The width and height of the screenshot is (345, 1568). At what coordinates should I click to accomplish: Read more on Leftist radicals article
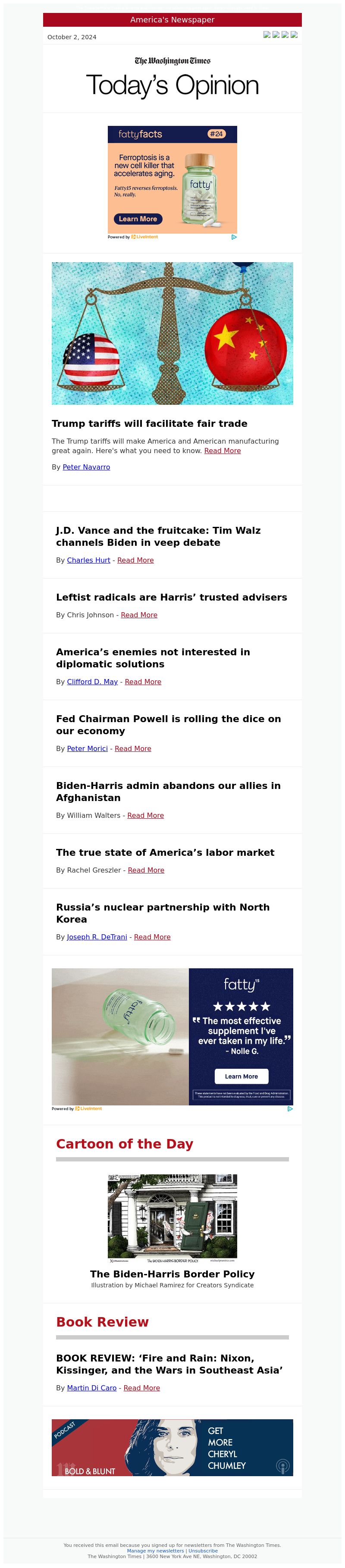tap(139, 615)
